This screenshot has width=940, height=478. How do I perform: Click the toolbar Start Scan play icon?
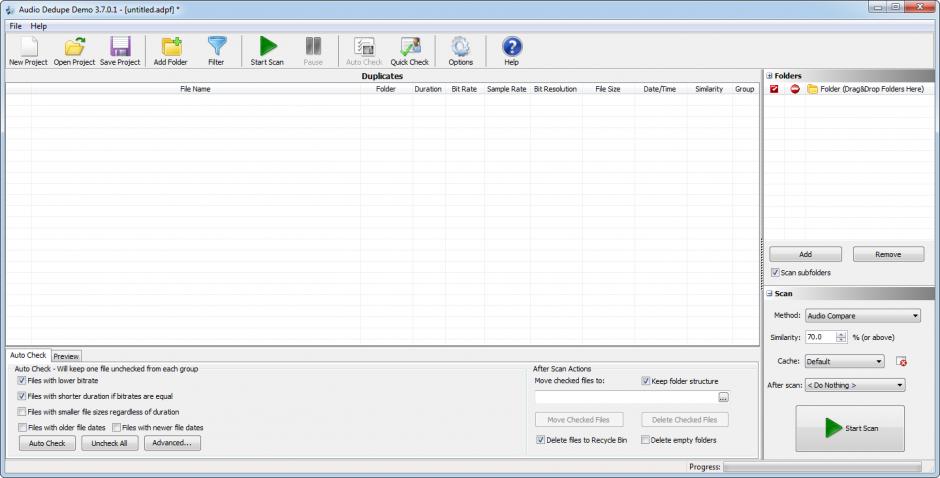267,47
